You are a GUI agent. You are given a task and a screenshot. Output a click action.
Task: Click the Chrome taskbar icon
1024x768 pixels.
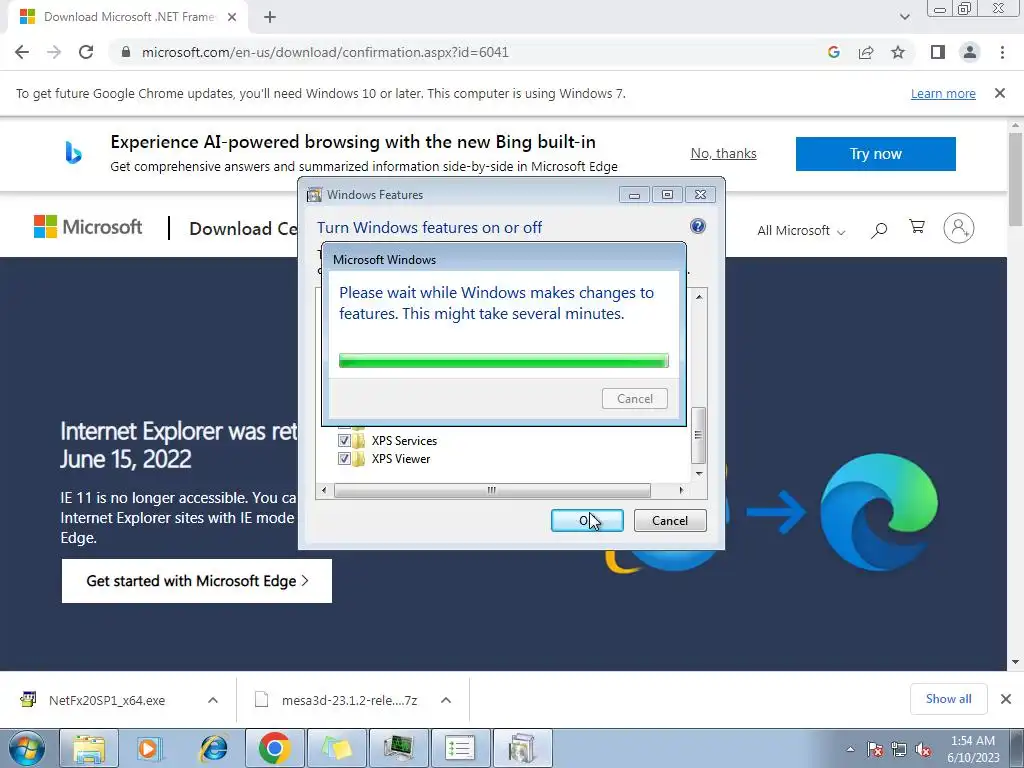[274, 748]
